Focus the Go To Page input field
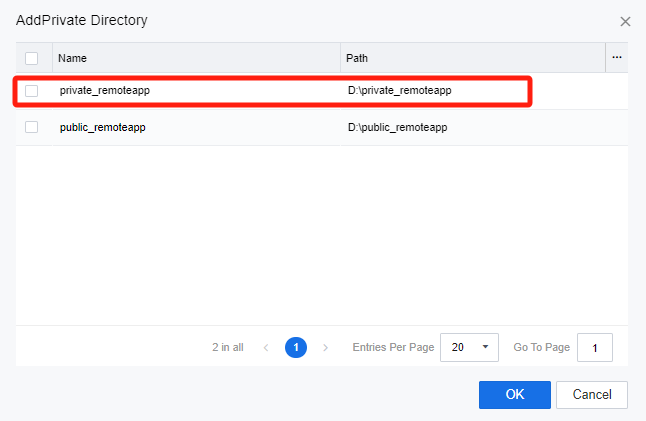 595,347
